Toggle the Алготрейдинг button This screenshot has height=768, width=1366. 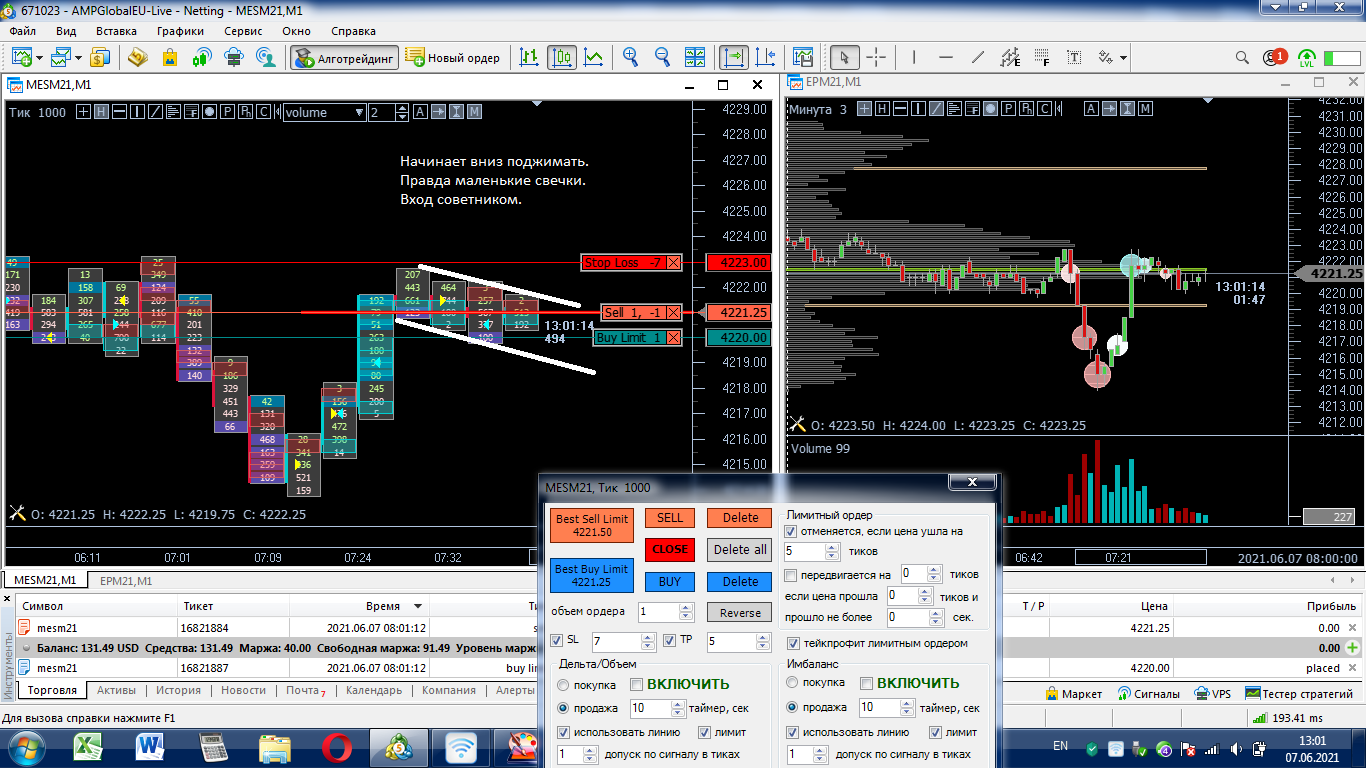(x=345, y=57)
